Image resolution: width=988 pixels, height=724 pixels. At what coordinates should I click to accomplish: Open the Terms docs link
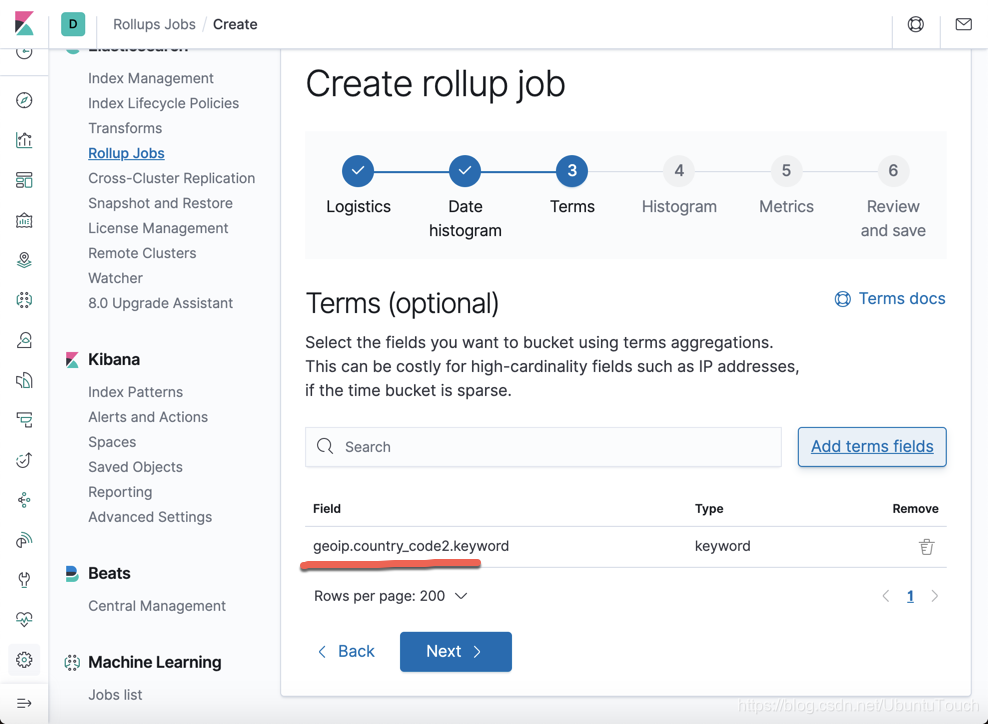(x=890, y=299)
